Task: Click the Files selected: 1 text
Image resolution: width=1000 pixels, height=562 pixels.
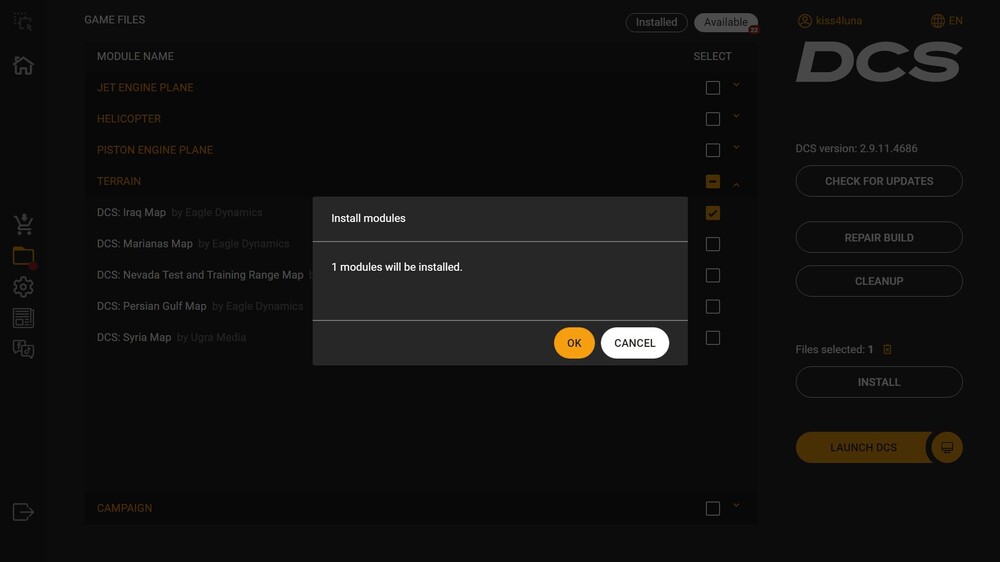Action: (834, 350)
